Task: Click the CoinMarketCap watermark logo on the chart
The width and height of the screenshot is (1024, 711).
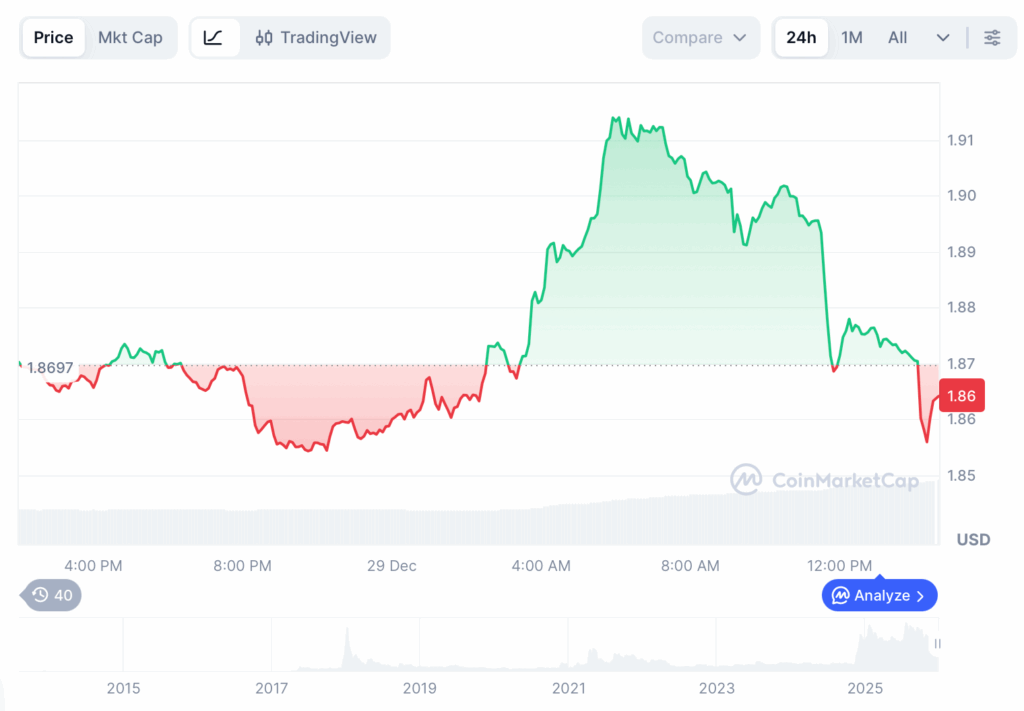Action: click(x=748, y=480)
